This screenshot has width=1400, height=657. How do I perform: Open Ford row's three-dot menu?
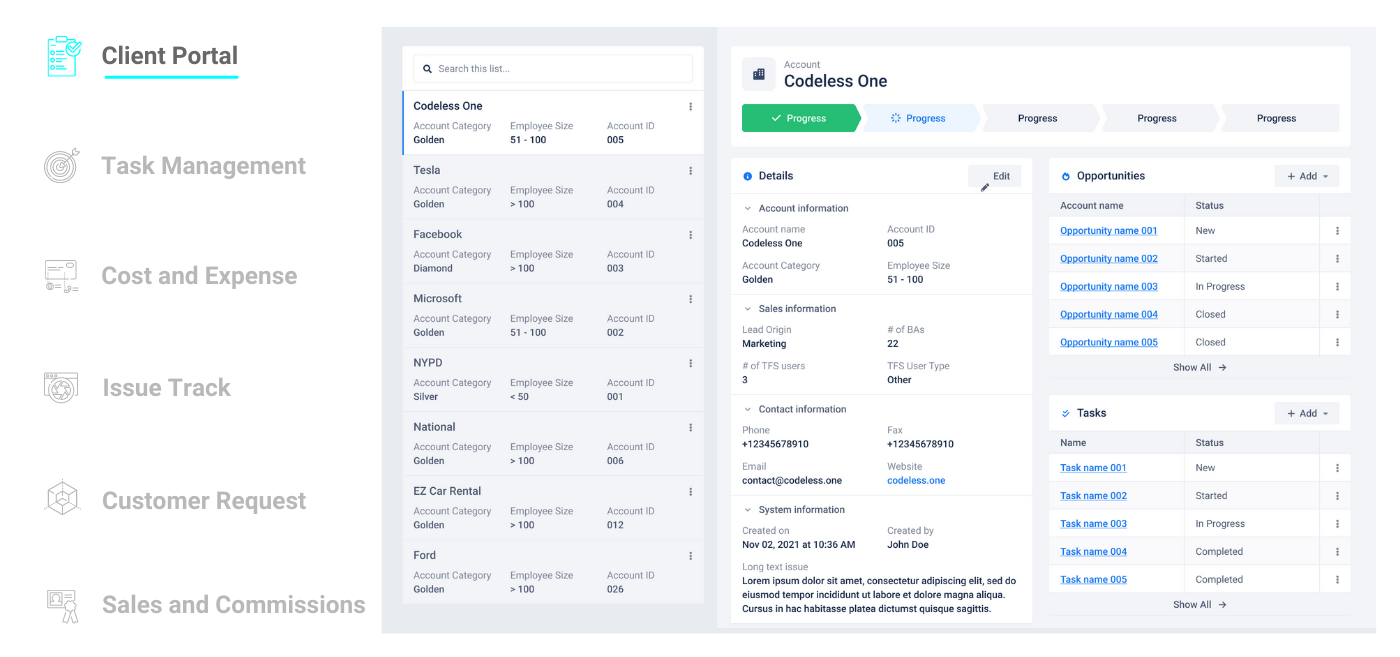(690, 555)
